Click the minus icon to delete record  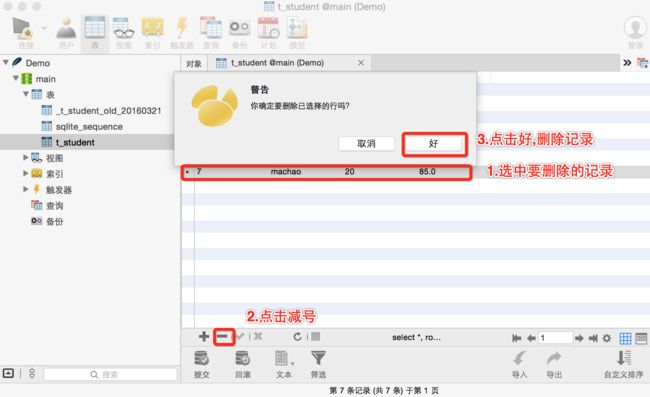[223, 336]
